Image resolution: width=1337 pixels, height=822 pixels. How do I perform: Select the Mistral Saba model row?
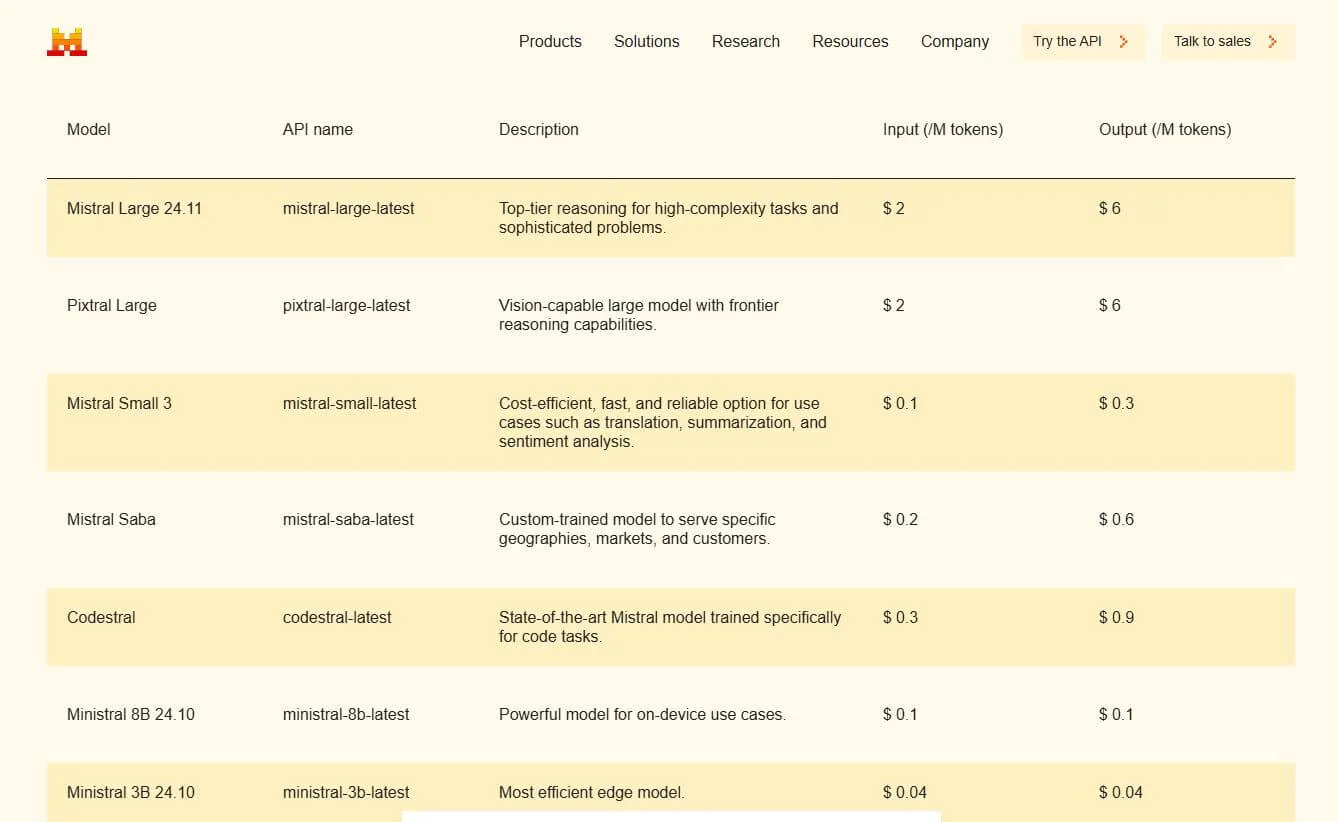111,519
